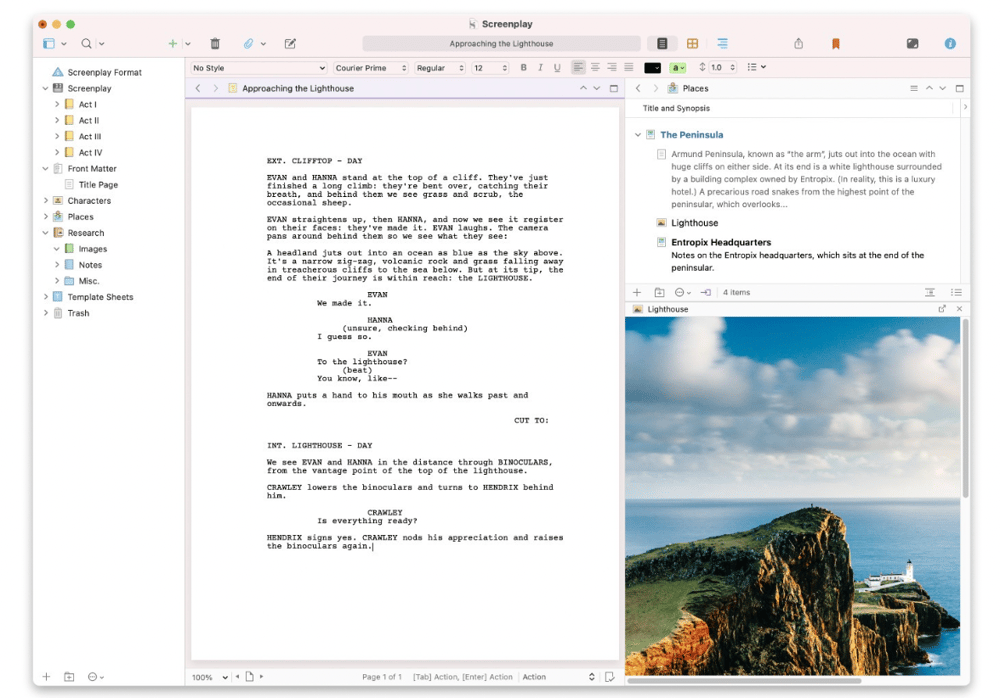Open the binder footer actions menu
The height and width of the screenshot is (698, 1000).
95,676
